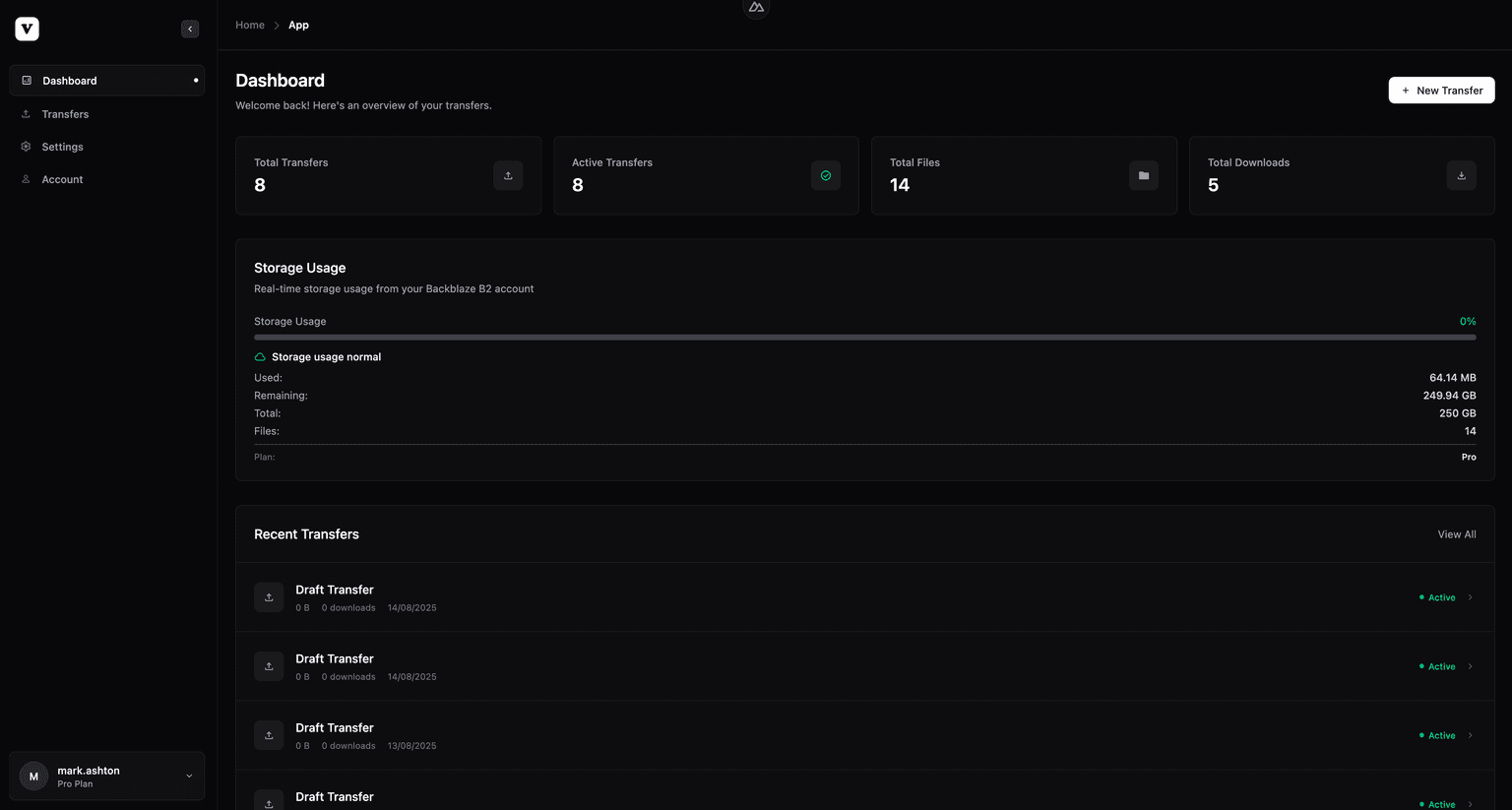The width and height of the screenshot is (1512, 810).
Task: Open Home from the breadcrumb
Action: [x=249, y=25]
